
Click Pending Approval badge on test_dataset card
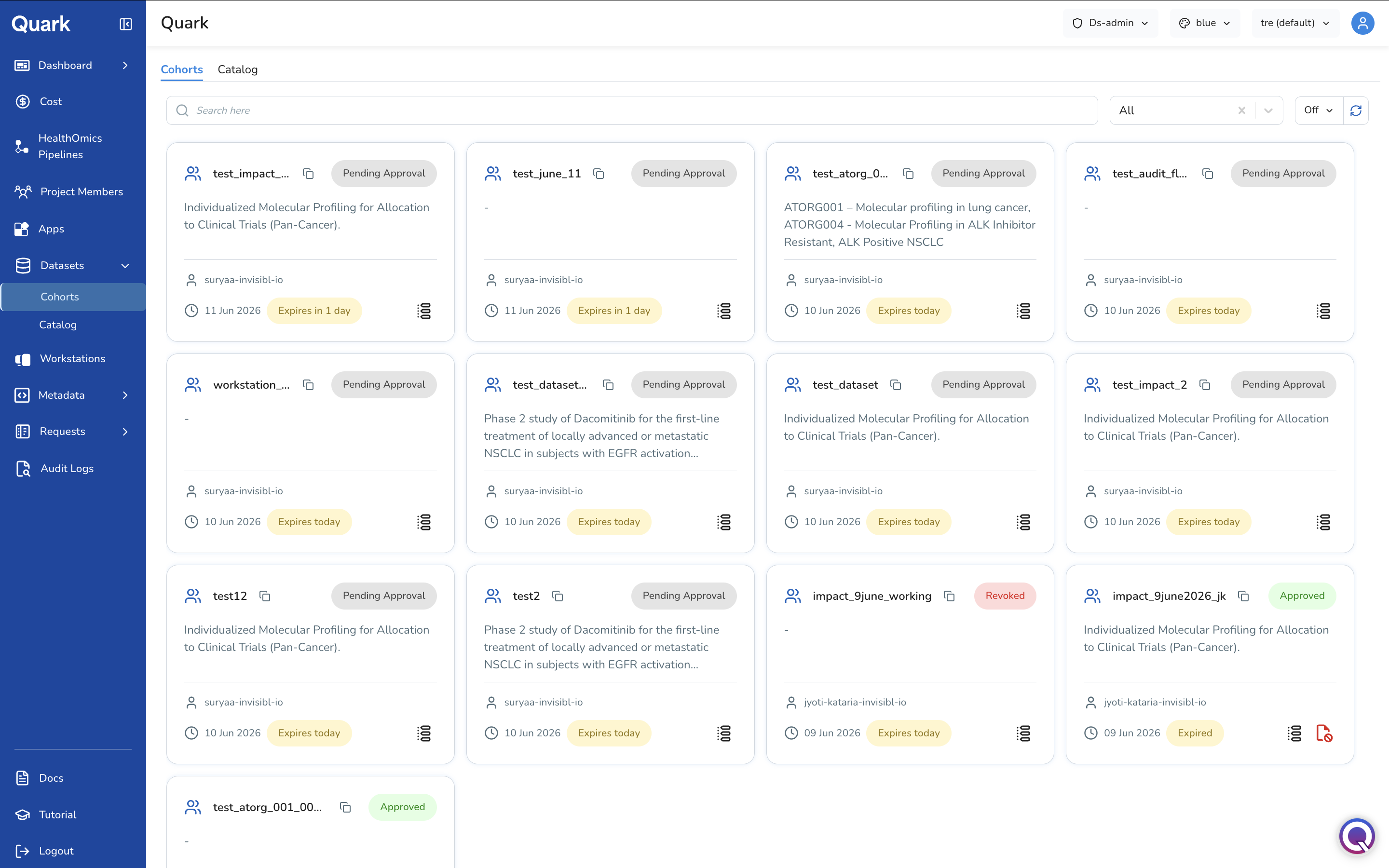tap(983, 385)
